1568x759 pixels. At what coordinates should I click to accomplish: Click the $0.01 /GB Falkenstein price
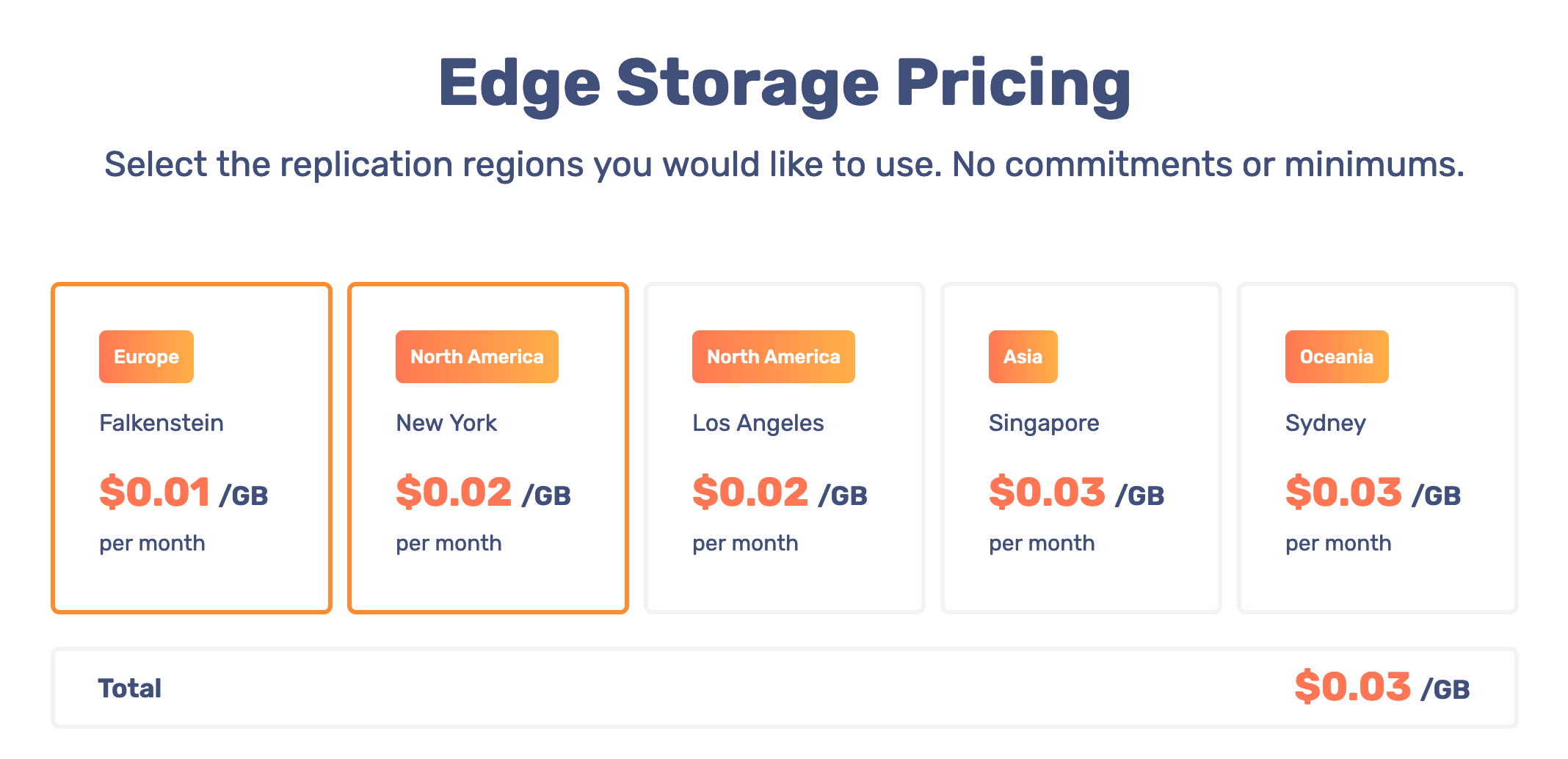pyautogui.click(x=184, y=492)
